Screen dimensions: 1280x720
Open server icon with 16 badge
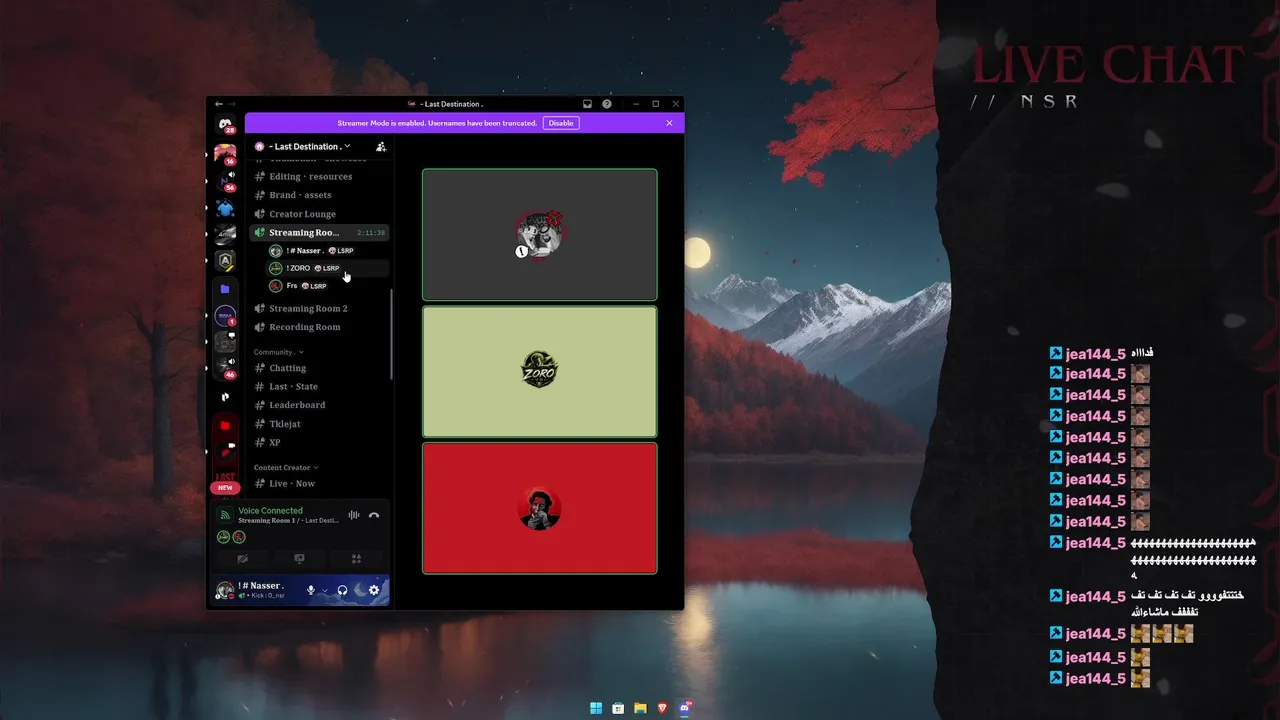[225, 154]
